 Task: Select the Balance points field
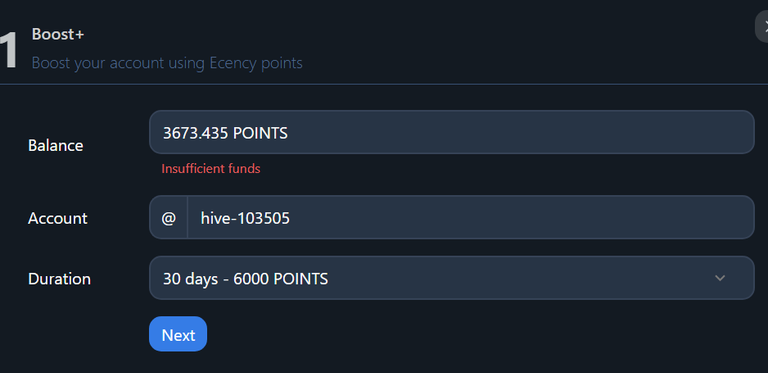pyautogui.click(x=451, y=132)
